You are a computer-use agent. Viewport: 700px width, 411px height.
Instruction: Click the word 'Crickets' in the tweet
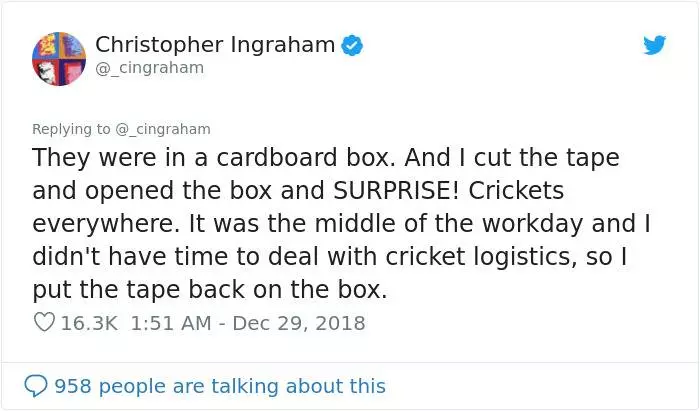(516, 191)
